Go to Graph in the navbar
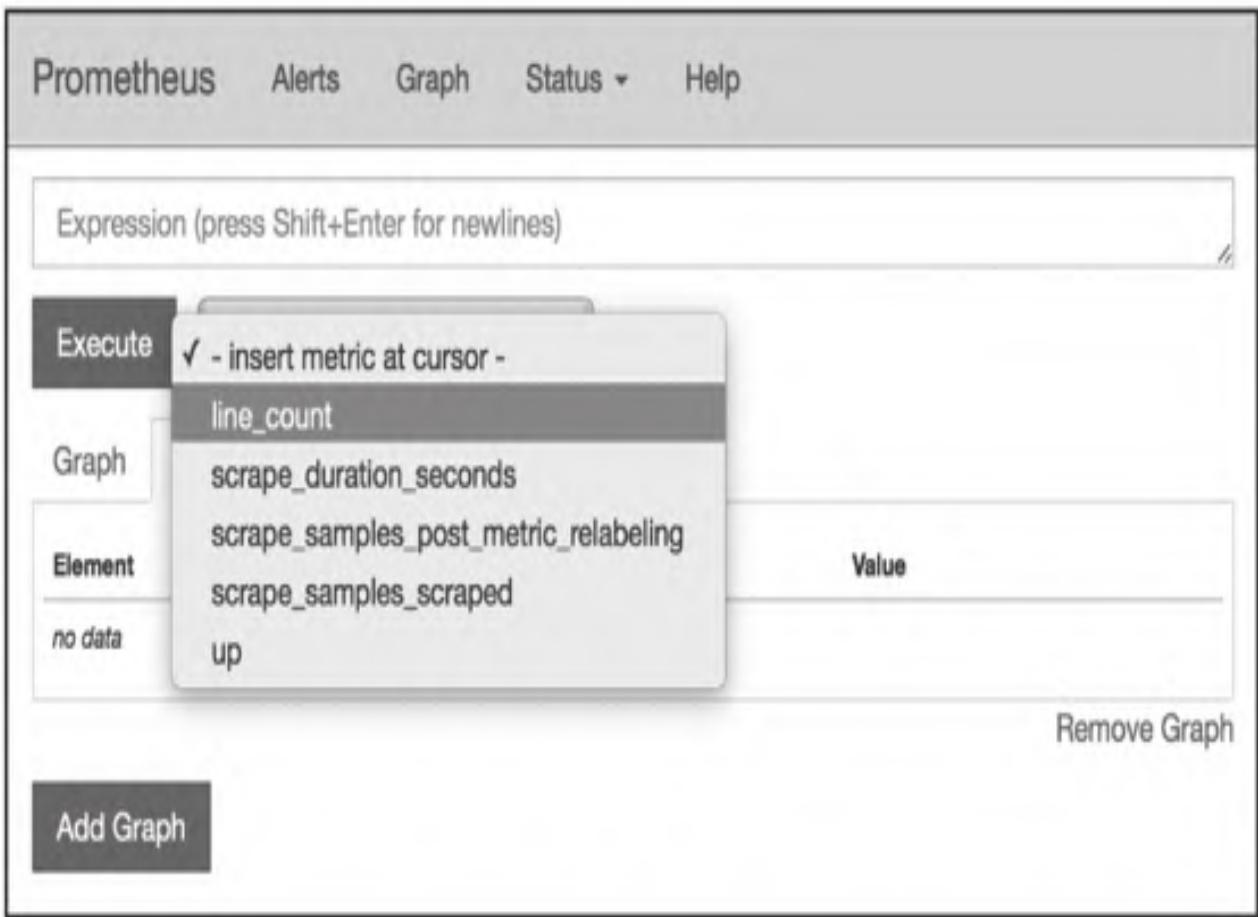 [432, 79]
